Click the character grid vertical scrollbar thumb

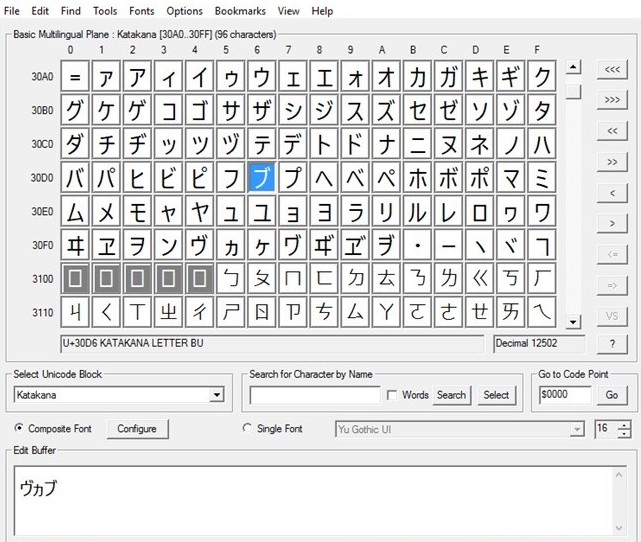pos(573,92)
